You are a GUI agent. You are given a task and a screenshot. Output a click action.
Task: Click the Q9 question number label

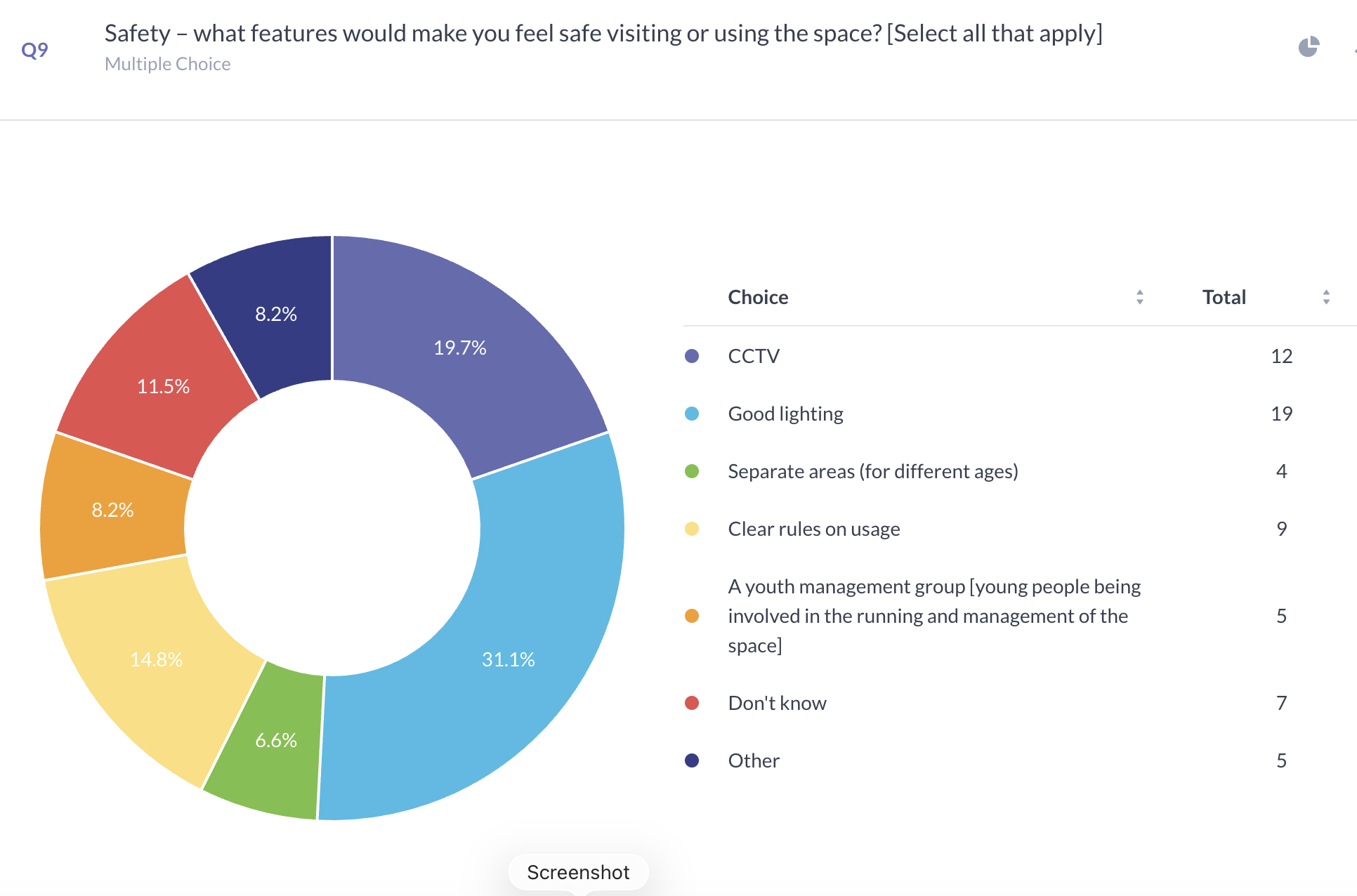(x=34, y=50)
